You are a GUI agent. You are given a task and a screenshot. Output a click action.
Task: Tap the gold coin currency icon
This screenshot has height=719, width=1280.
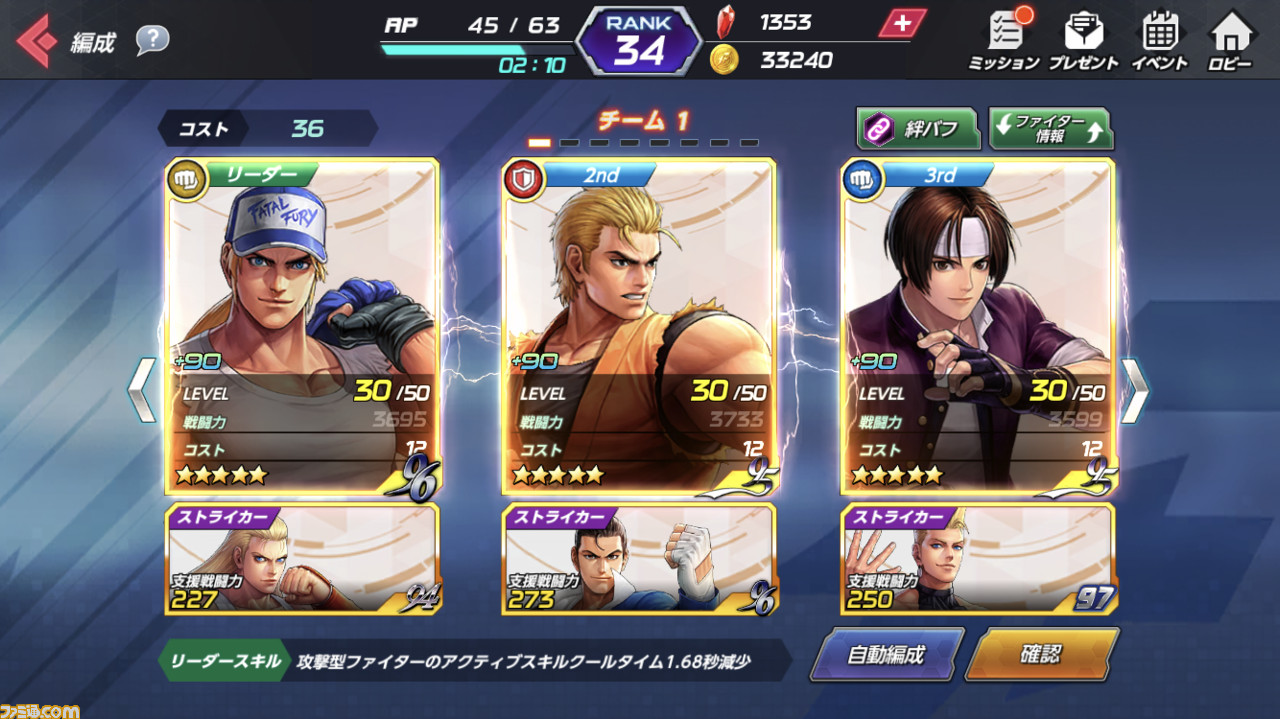(x=724, y=59)
